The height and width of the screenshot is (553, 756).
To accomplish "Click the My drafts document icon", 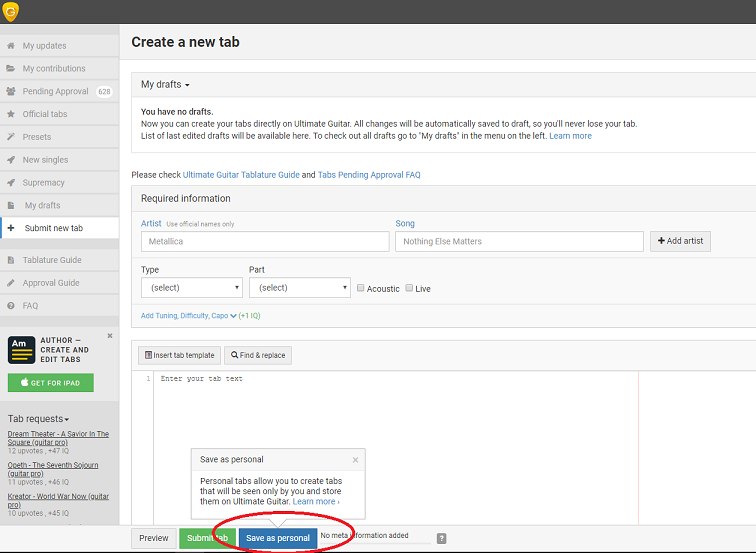I will pos(11,205).
